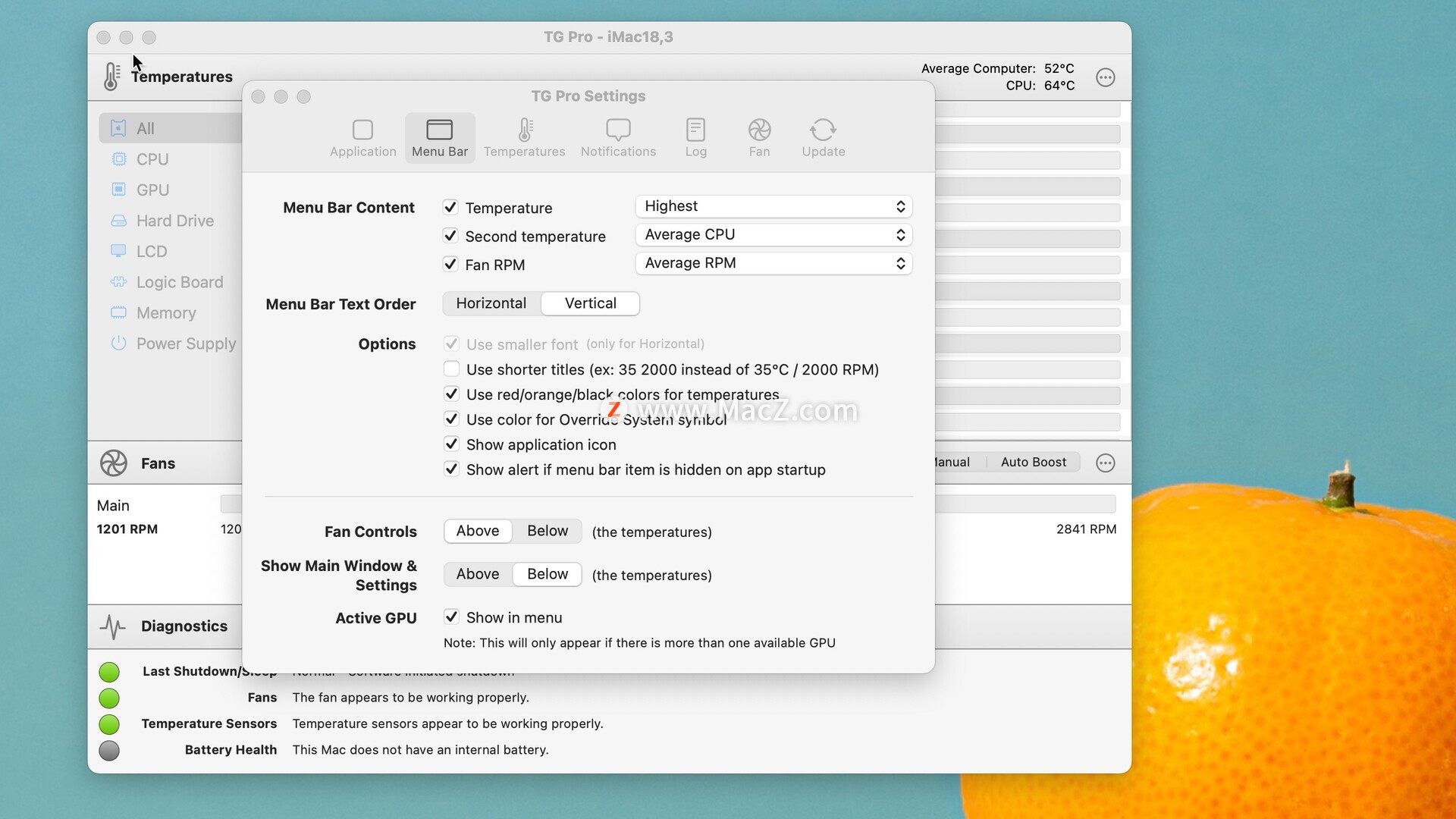Open the Average RPM dropdown

click(x=773, y=263)
